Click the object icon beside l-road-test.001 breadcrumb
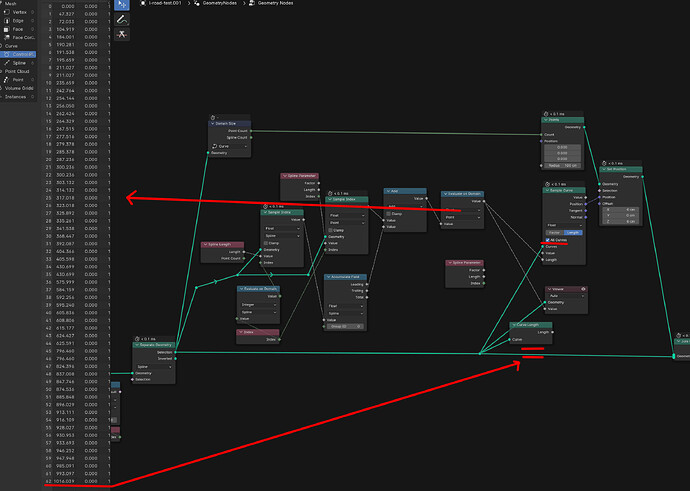This screenshot has height=491, width=690. pyautogui.click(x=143, y=3)
